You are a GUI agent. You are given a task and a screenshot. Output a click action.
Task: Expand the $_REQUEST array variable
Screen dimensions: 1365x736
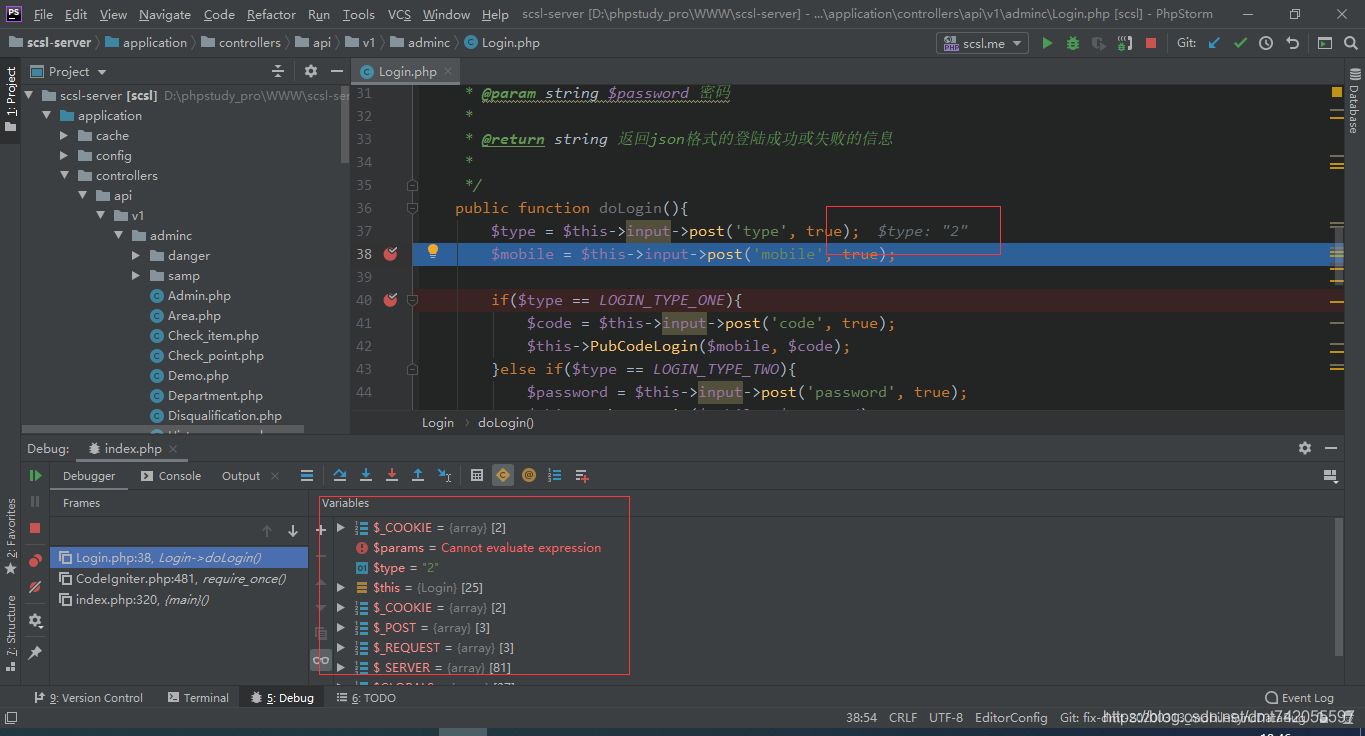pyautogui.click(x=341, y=647)
